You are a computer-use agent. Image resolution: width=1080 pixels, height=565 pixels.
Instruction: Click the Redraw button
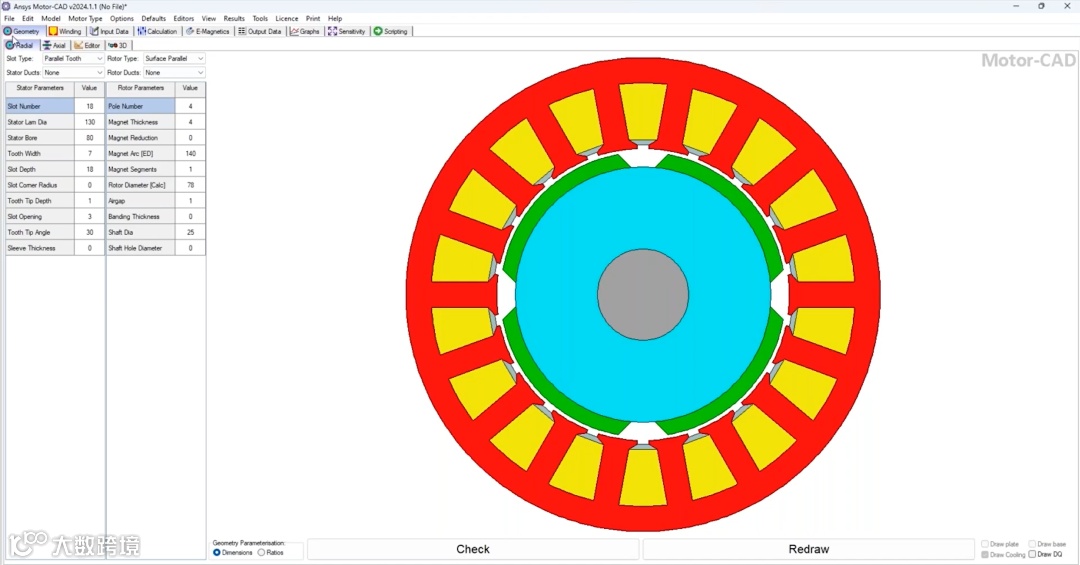pyautogui.click(x=809, y=549)
